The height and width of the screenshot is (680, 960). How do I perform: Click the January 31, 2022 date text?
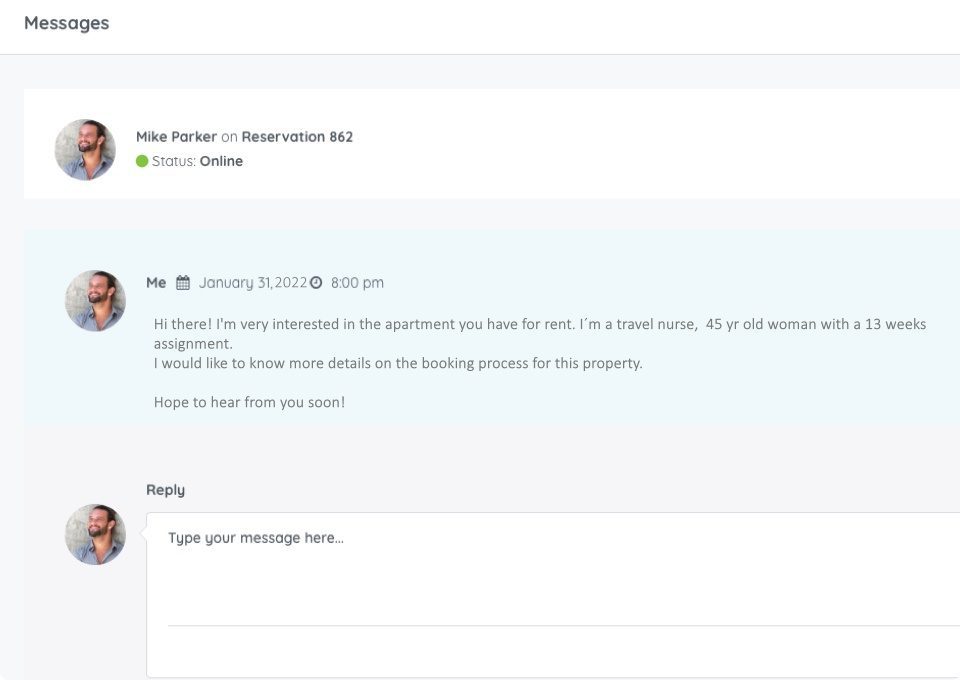click(253, 283)
